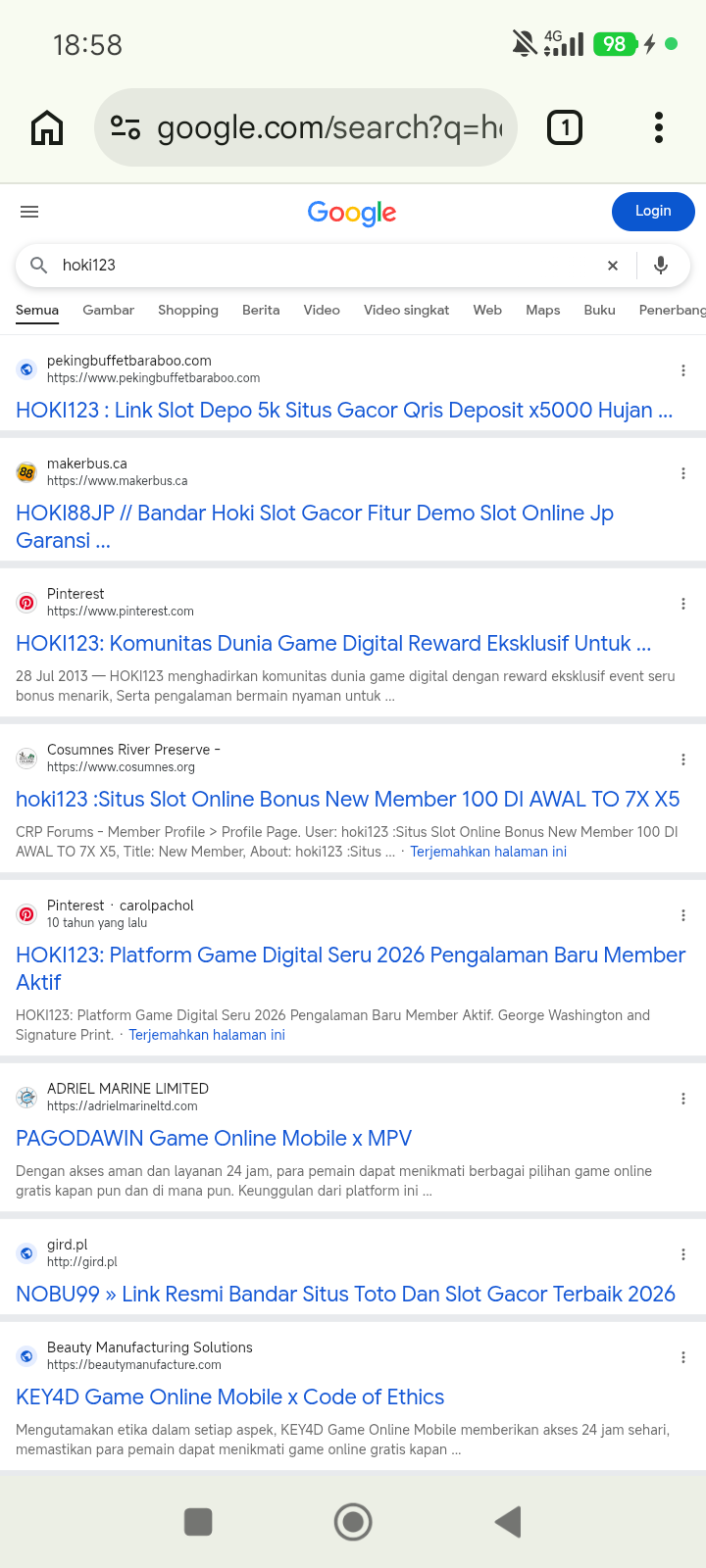The height and width of the screenshot is (1568, 706).
Task: Switch to the Shopping tab
Action: pos(188,310)
